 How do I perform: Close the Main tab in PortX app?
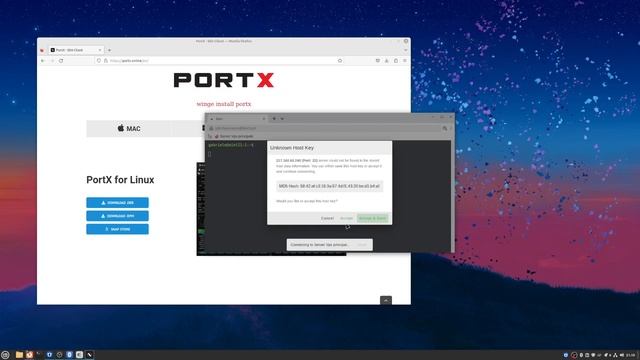pyautogui.click(x=264, y=119)
